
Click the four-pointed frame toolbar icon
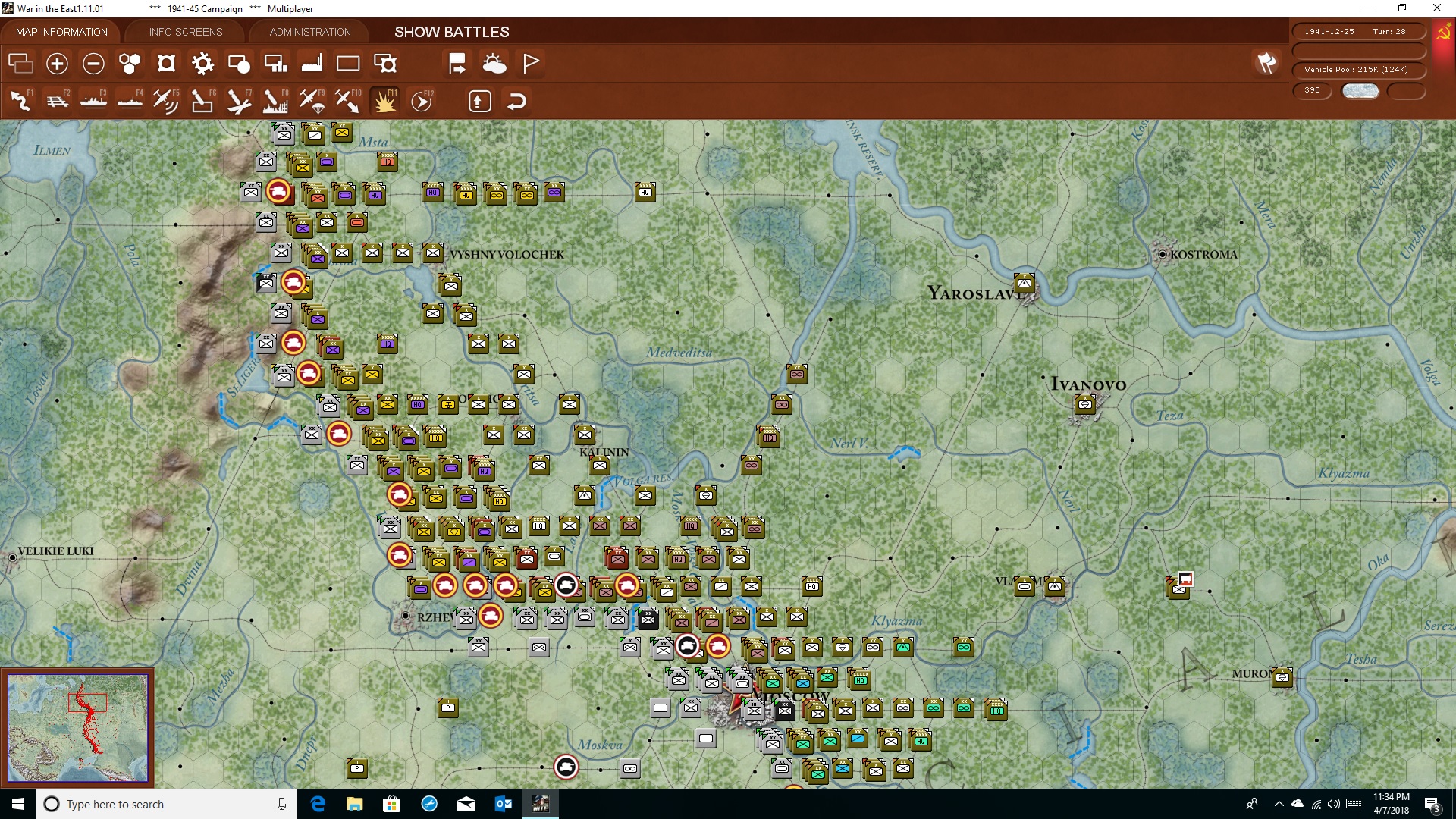[x=166, y=64]
